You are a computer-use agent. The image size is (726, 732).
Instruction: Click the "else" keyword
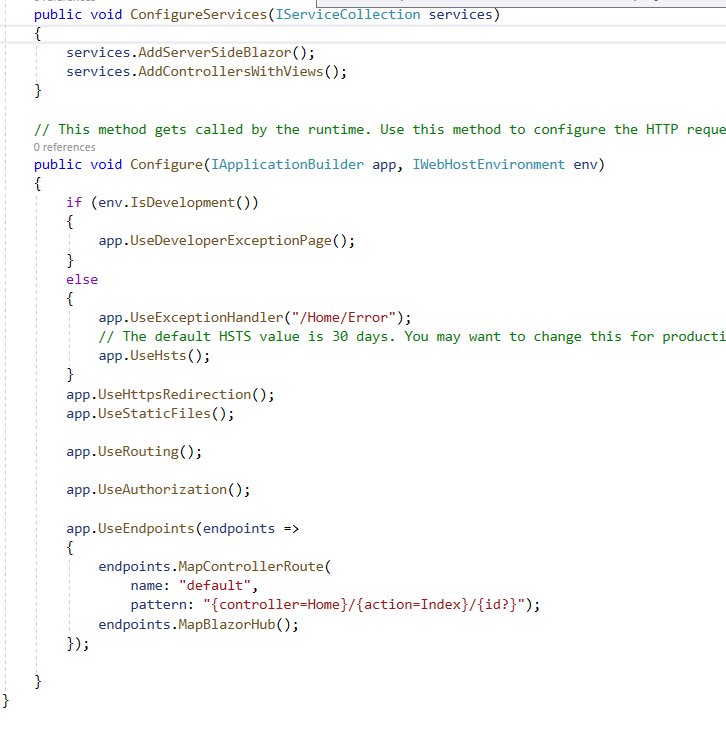tap(82, 279)
